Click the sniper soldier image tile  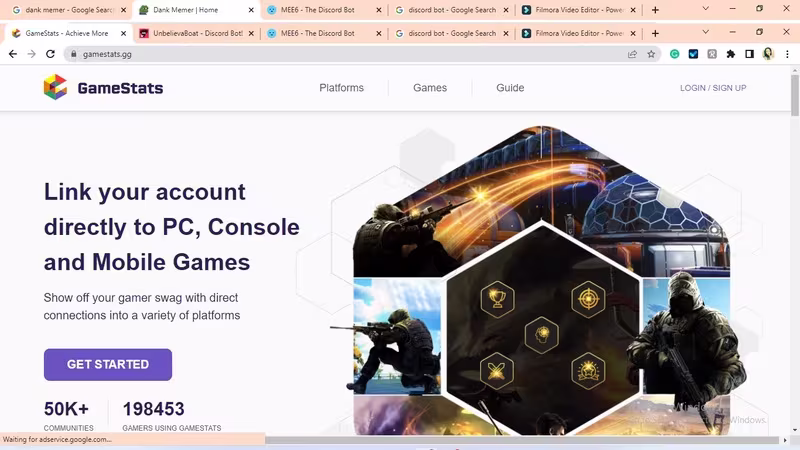point(396,337)
